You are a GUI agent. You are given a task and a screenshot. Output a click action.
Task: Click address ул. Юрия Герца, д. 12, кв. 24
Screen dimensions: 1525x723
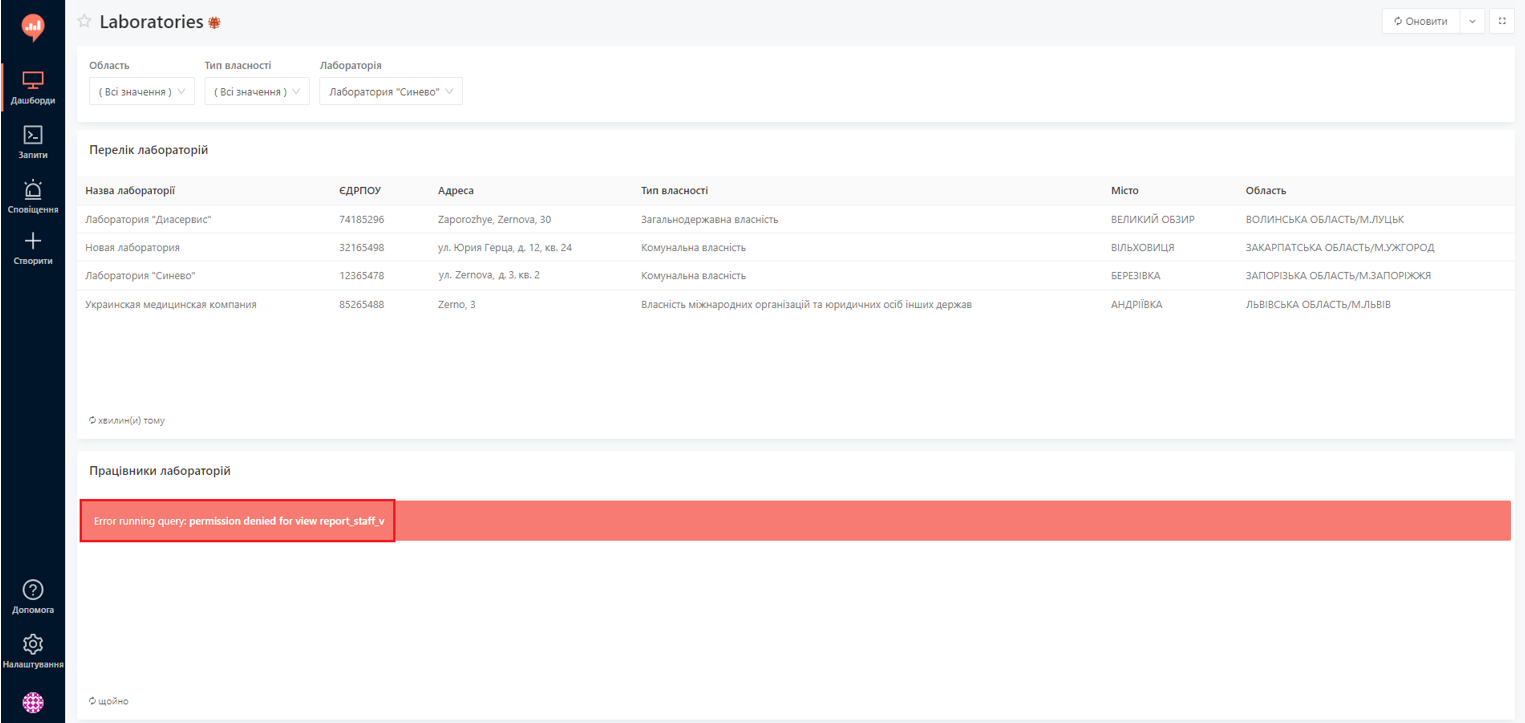pos(505,248)
